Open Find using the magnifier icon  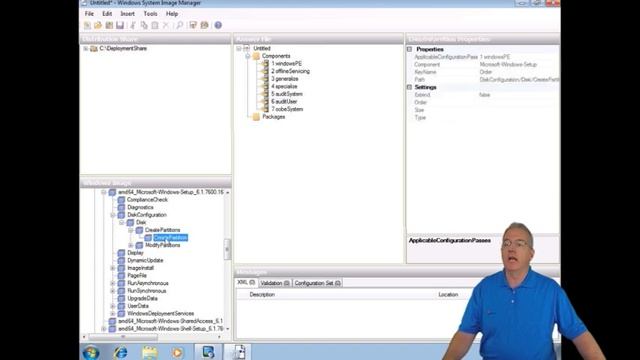[x=180, y=25]
